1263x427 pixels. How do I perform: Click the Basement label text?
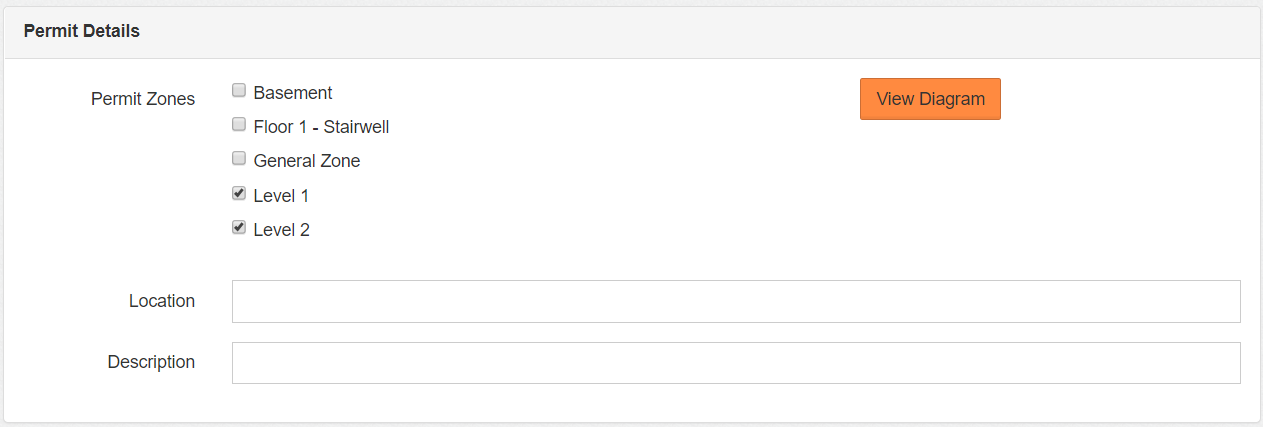coord(293,93)
